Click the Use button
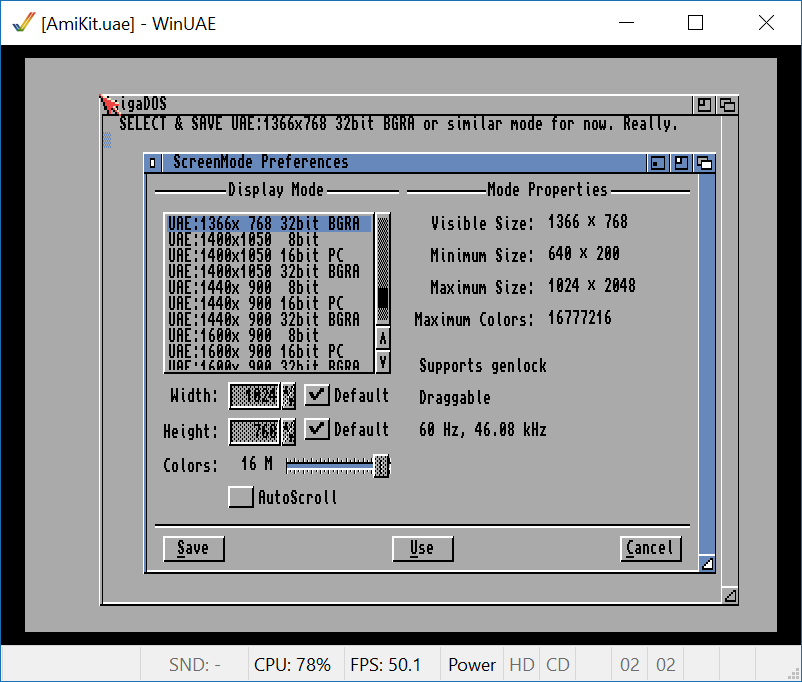Viewport: 802px width, 682px height. (x=422, y=548)
